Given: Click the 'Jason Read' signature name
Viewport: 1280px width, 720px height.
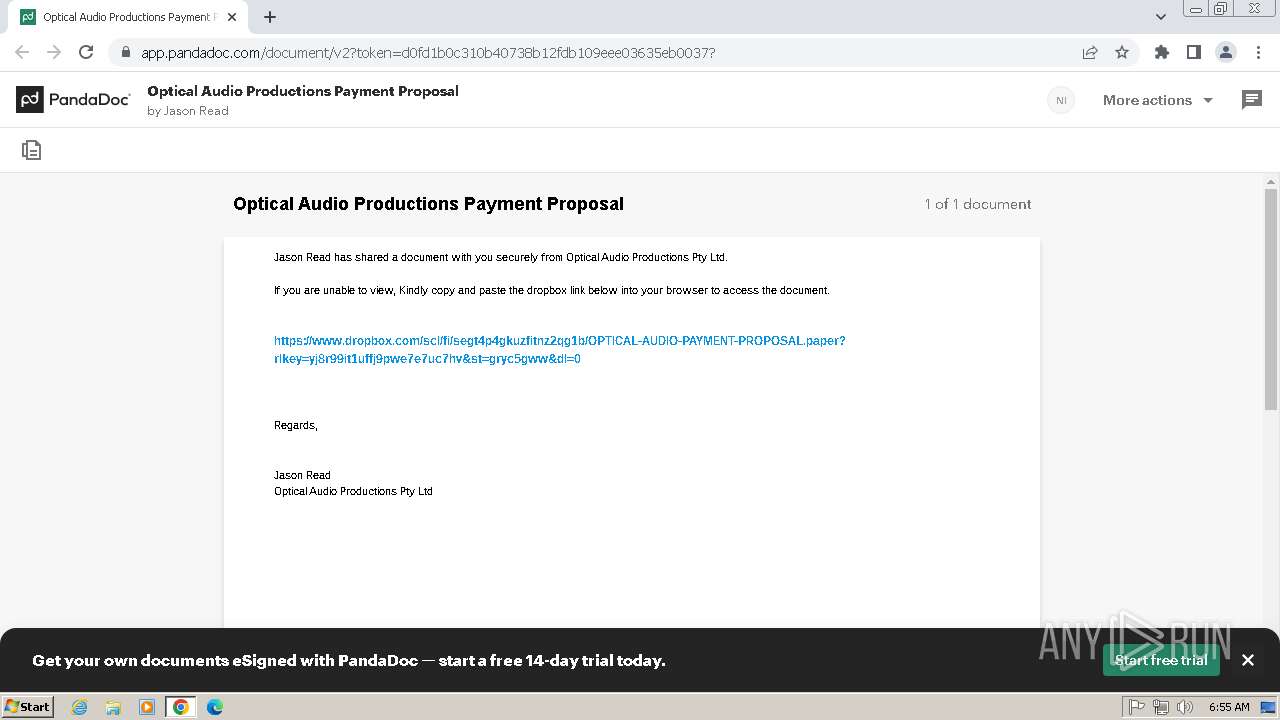Looking at the screenshot, I should tap(302, 475).
